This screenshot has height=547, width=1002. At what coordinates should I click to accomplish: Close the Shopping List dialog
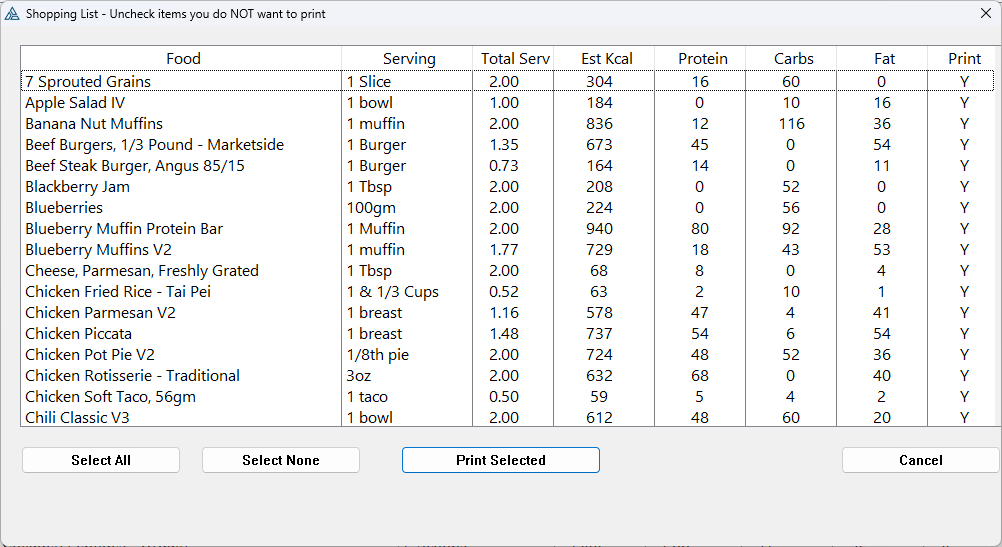[984, 14]
